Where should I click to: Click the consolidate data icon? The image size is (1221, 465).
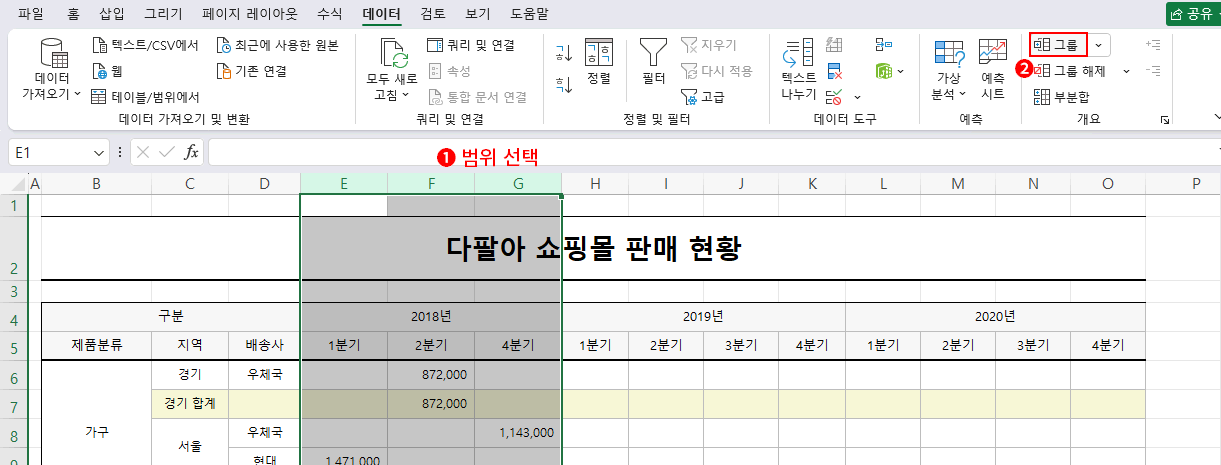pos(883,45)
